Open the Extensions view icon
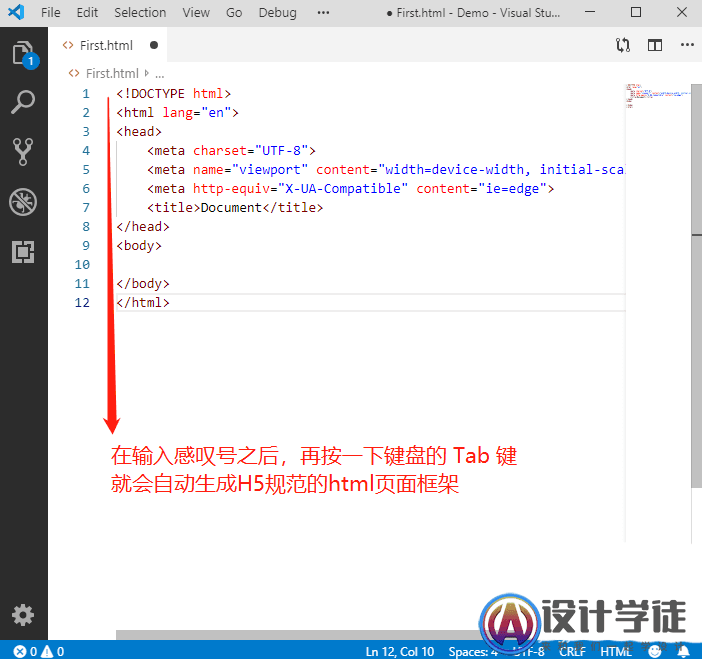The width and height of the screenshot is (702, 659). pyautogui.click(x=23, y=251)
